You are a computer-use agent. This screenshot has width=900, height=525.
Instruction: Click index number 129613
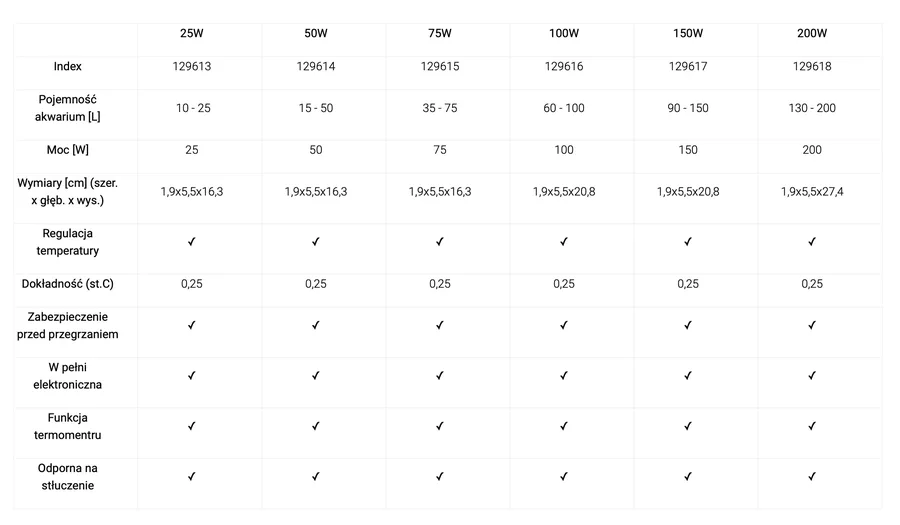pyautogui.click(x=192, y=67)
